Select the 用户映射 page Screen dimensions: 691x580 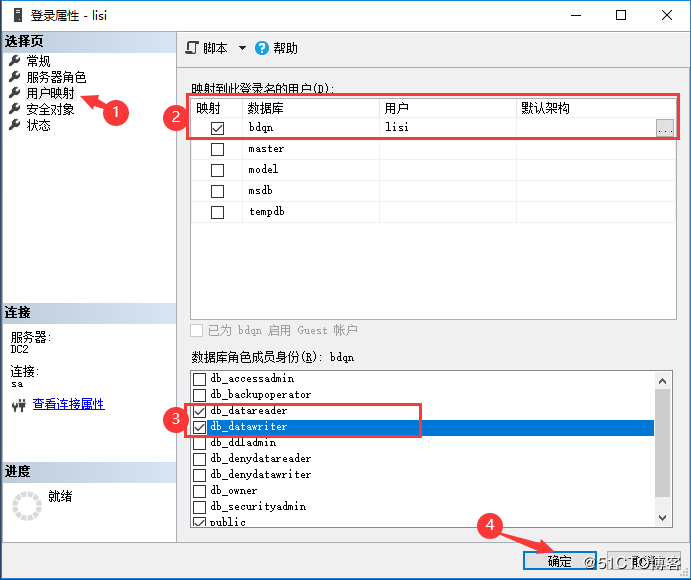[51, 93]
